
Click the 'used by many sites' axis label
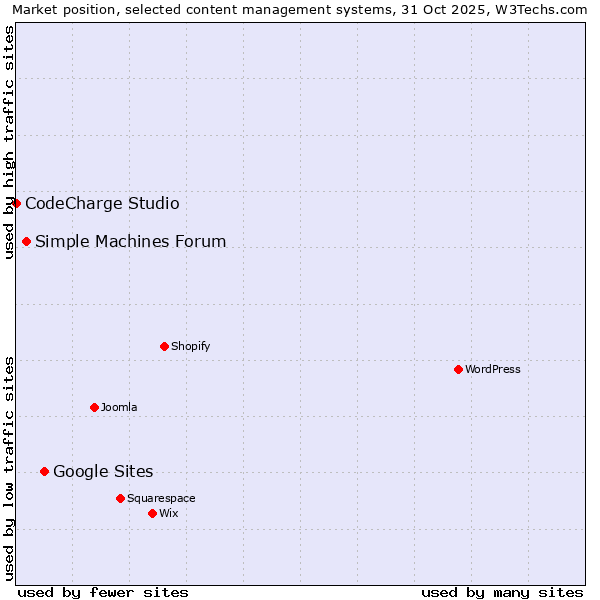point(502,592)
